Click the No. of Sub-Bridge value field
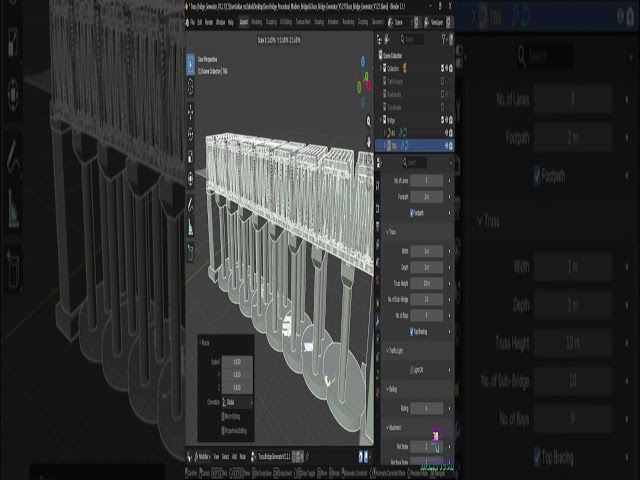This screenshot has width=640, height=480. [427, 299]
